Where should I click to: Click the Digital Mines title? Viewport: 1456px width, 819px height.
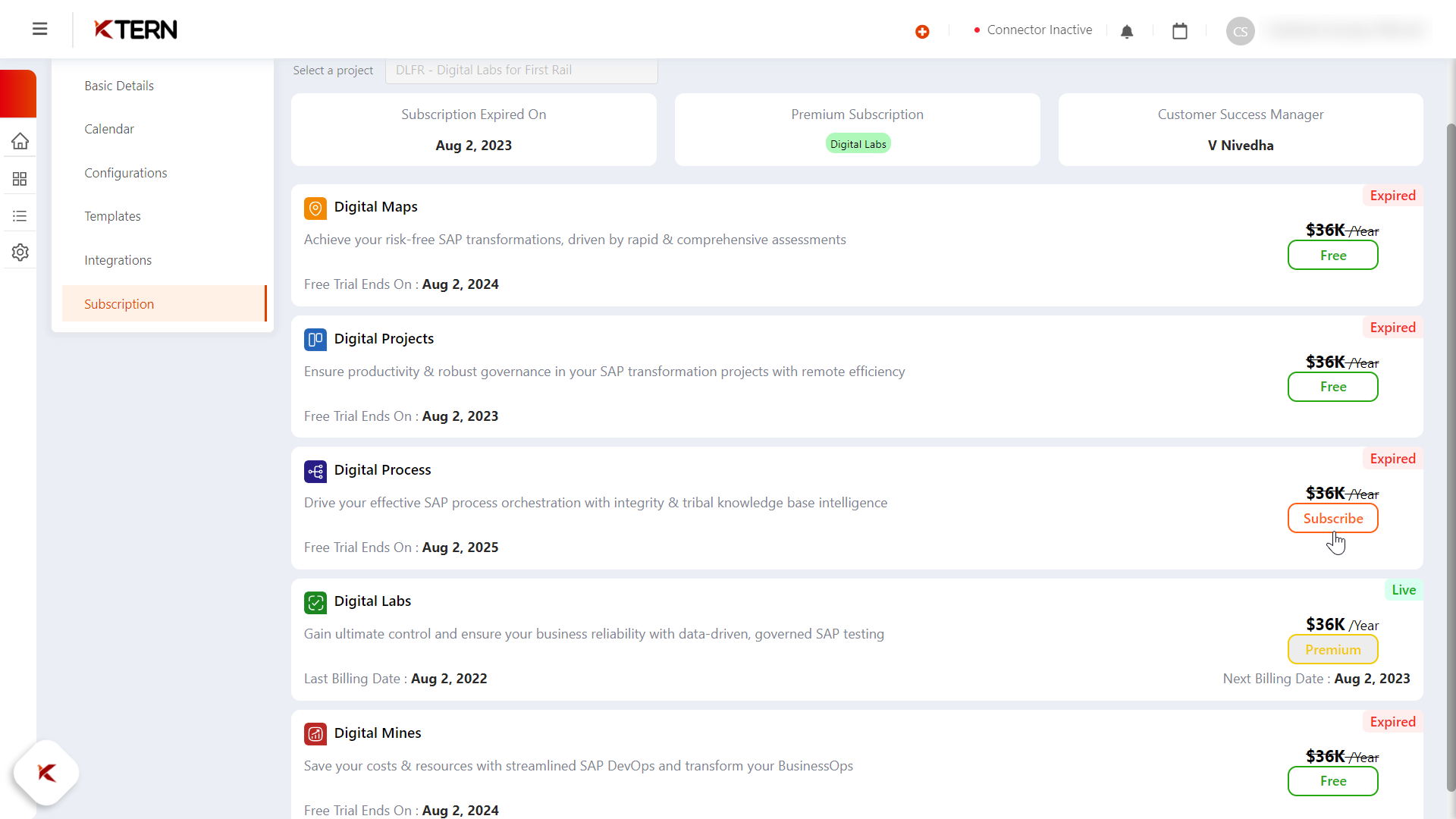point(377,733)
